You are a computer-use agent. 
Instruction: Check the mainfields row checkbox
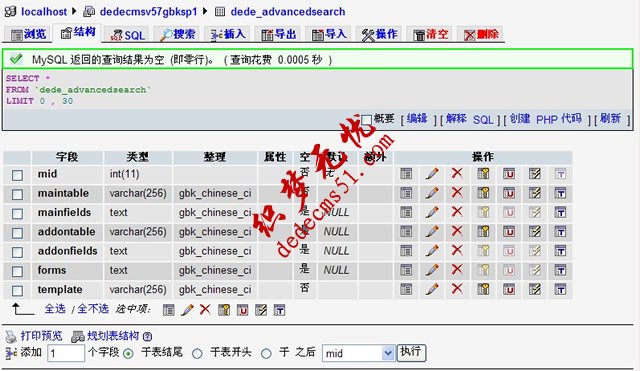click(17, 213)
